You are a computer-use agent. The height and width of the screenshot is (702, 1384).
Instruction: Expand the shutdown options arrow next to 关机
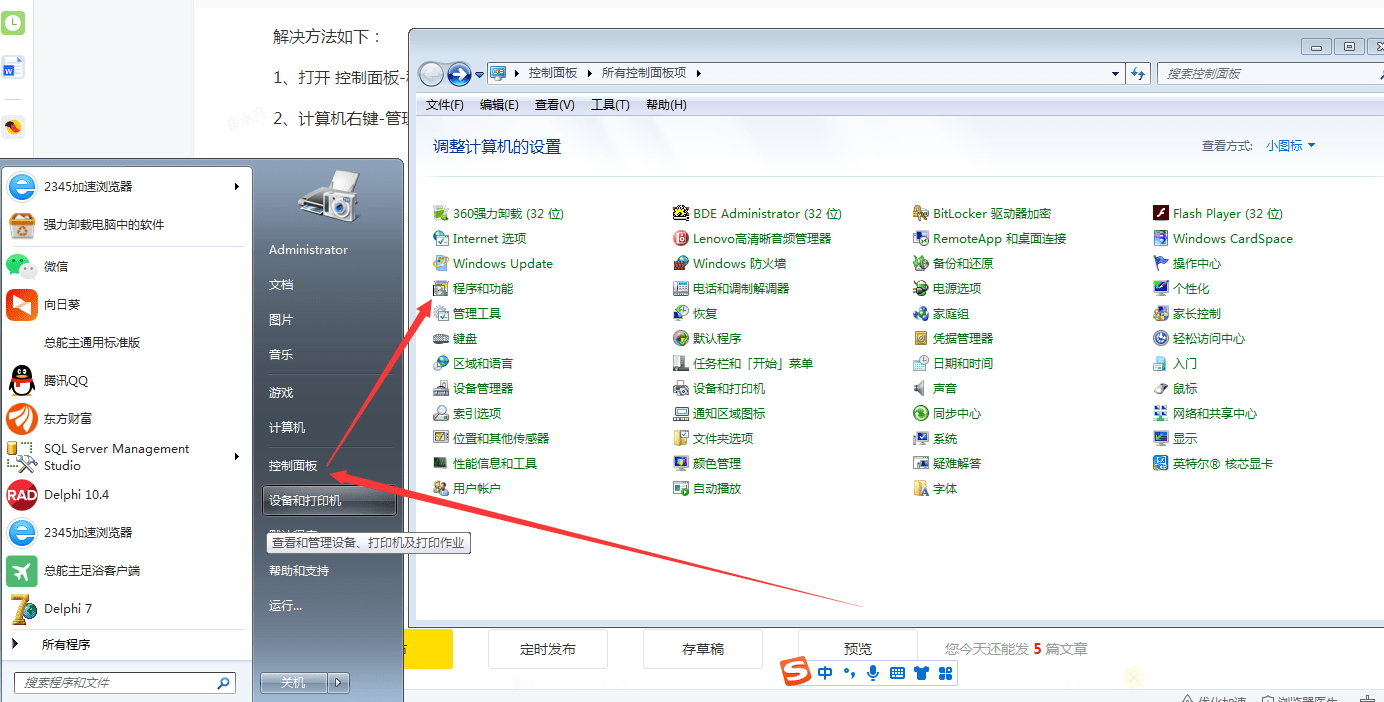point(340,683)
